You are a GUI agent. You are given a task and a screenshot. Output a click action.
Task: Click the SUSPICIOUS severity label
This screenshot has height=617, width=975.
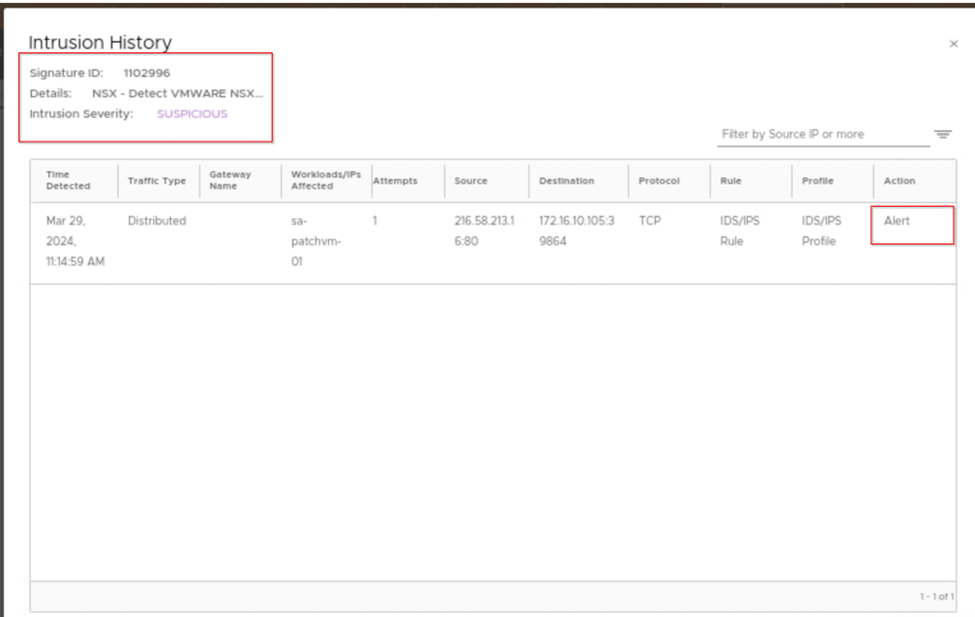pyautogui.click(x=192, y=114)
